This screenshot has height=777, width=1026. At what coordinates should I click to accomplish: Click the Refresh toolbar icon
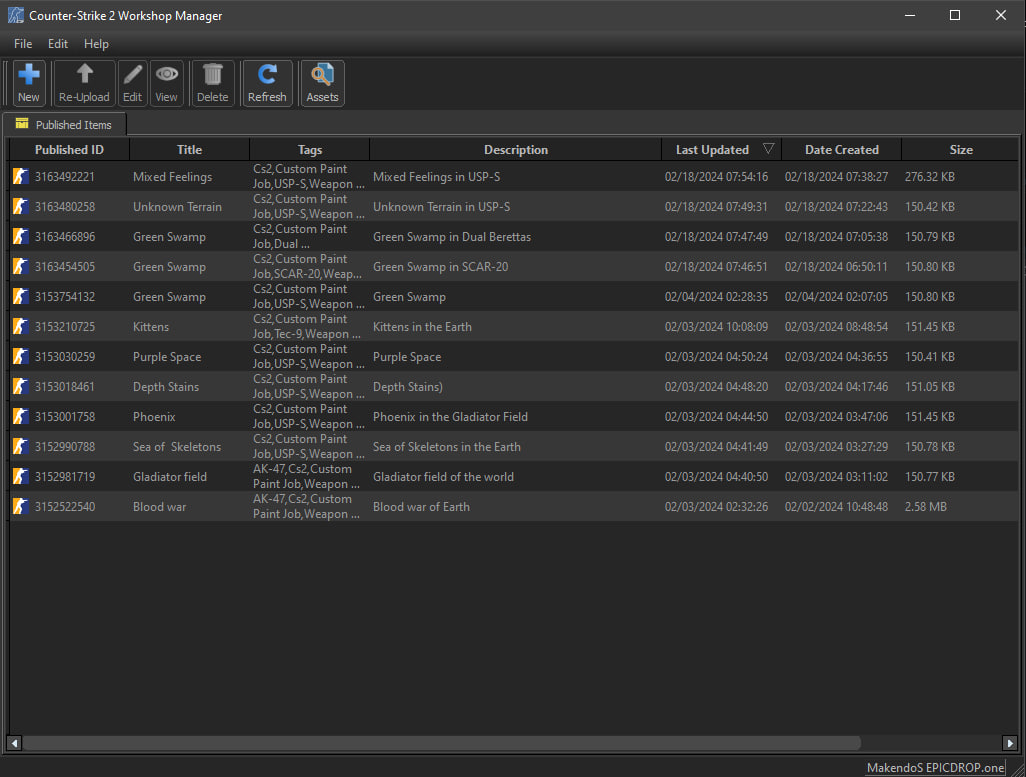tap(267, 74)
